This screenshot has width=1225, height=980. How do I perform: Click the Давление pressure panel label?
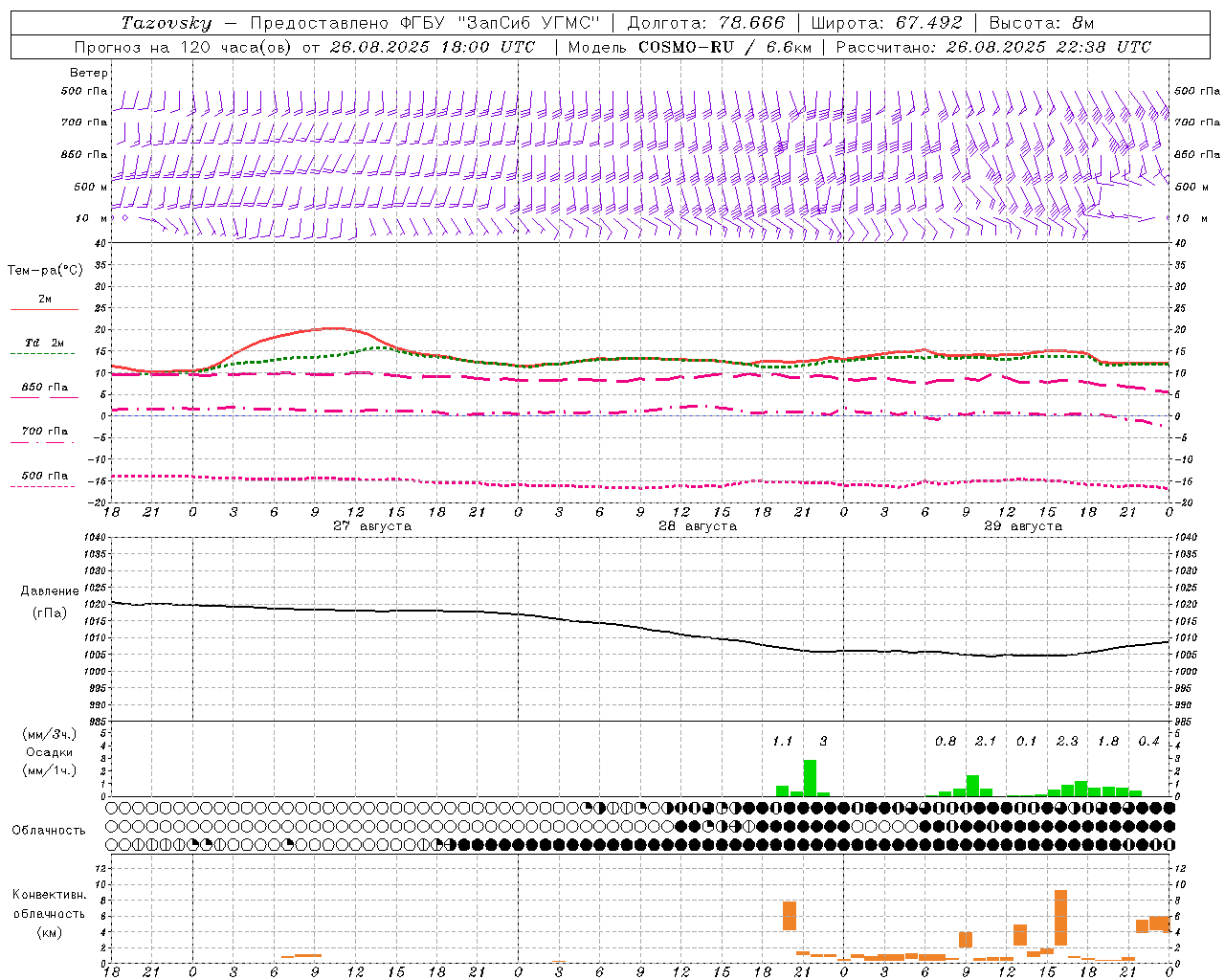click(50, 591)
